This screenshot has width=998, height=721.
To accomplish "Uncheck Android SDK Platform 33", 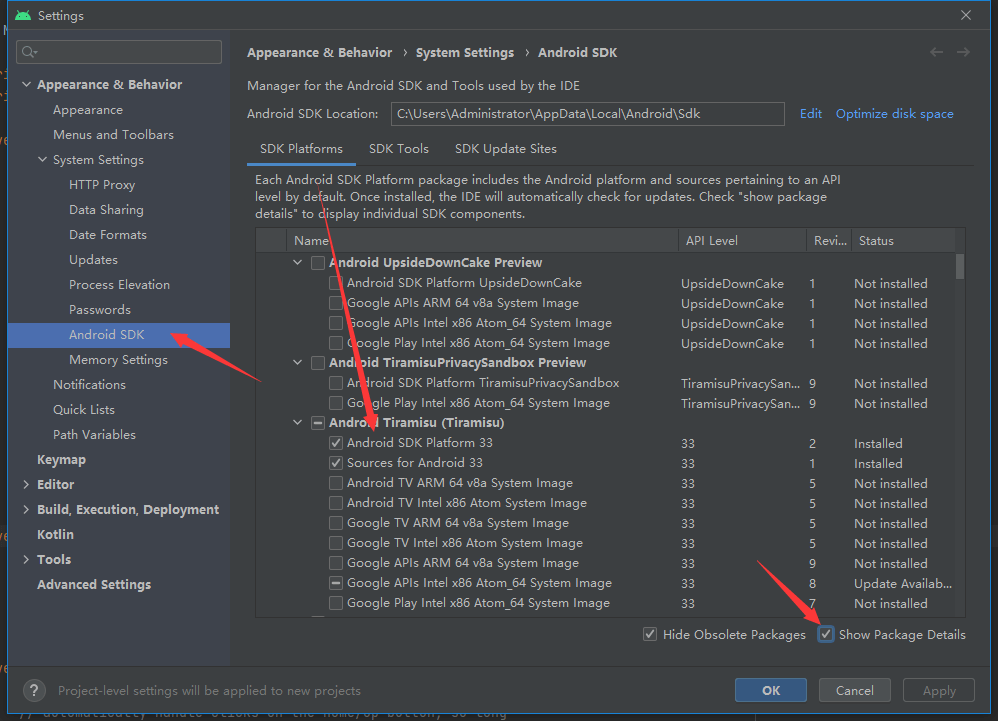I will (336, 443).
